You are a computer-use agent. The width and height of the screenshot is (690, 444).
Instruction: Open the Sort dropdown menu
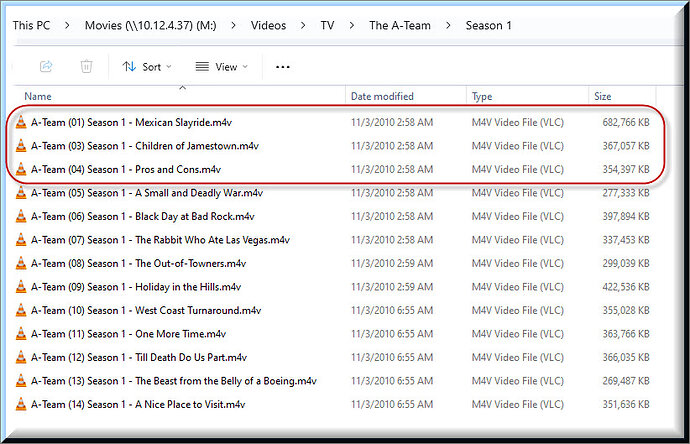147,67
